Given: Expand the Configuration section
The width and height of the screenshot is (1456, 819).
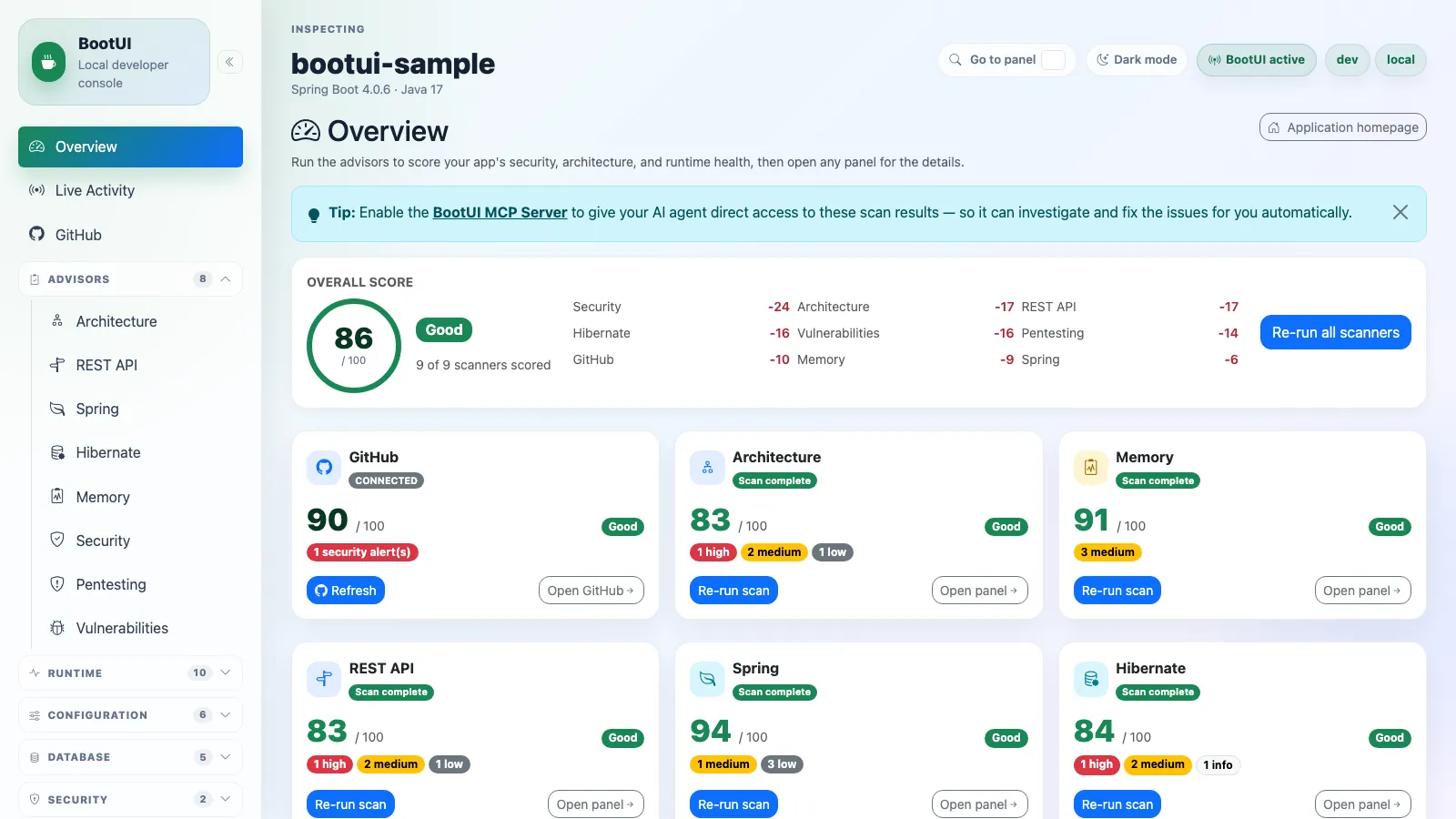Looking at the screenshot, I should point(130,715).
